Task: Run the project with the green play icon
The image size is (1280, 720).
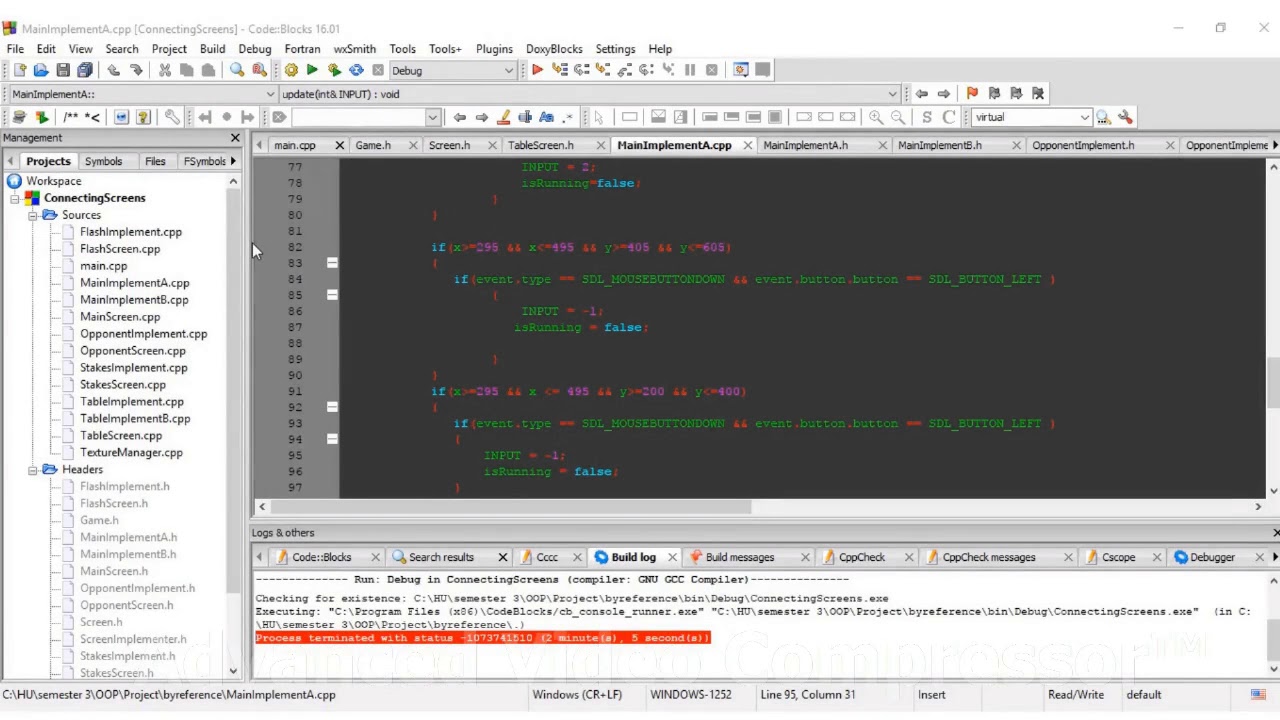Action: click(312, 70)
